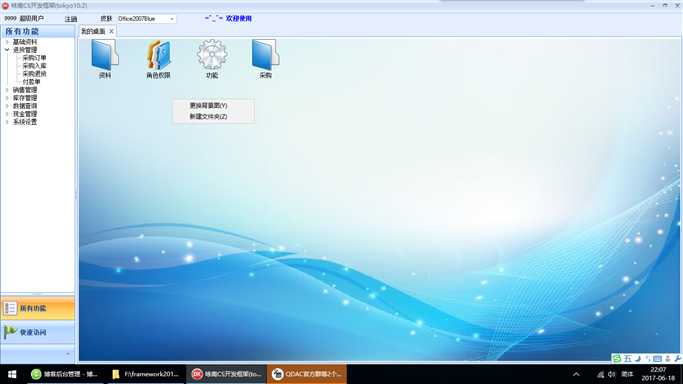Open 采购订单 in the tree

[34, 58]
